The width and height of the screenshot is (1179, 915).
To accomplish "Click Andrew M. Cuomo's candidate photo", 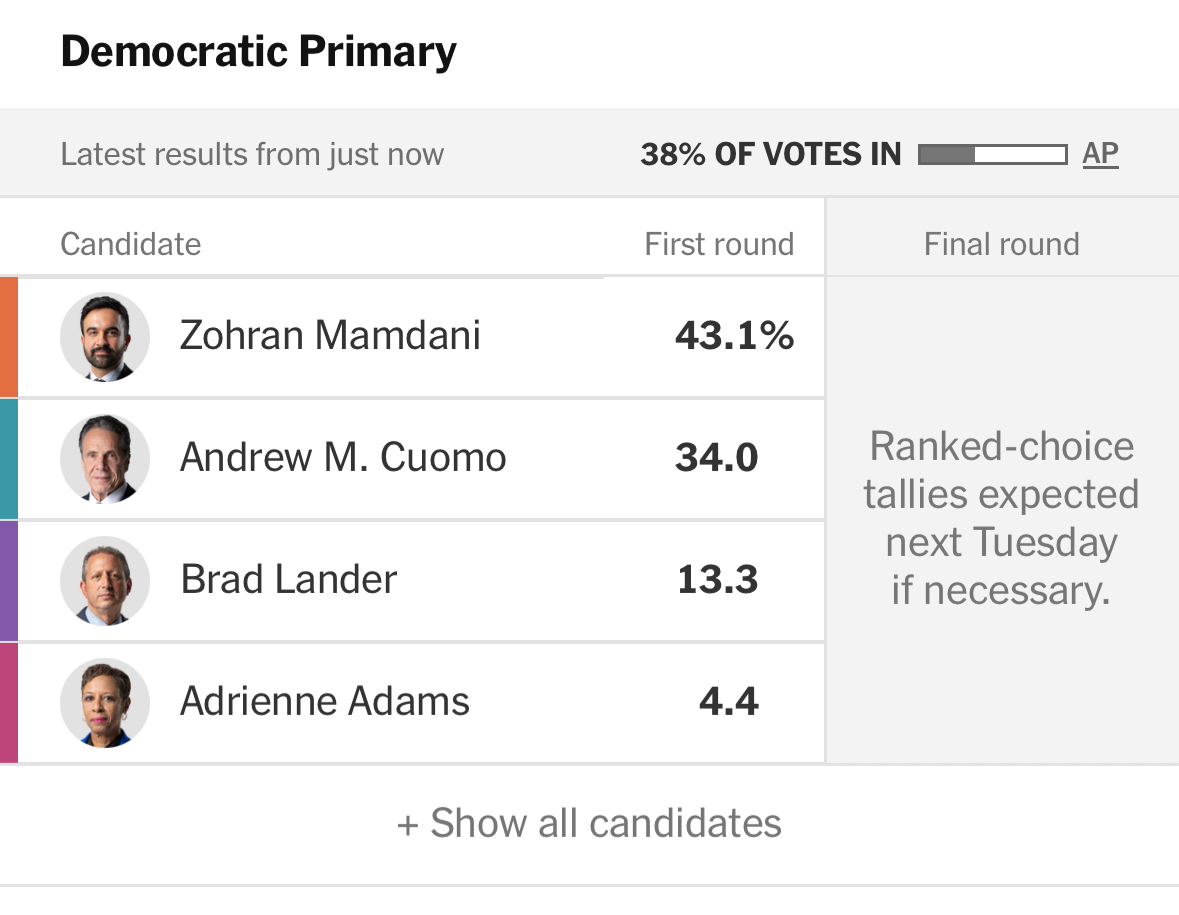I will 105,459.
